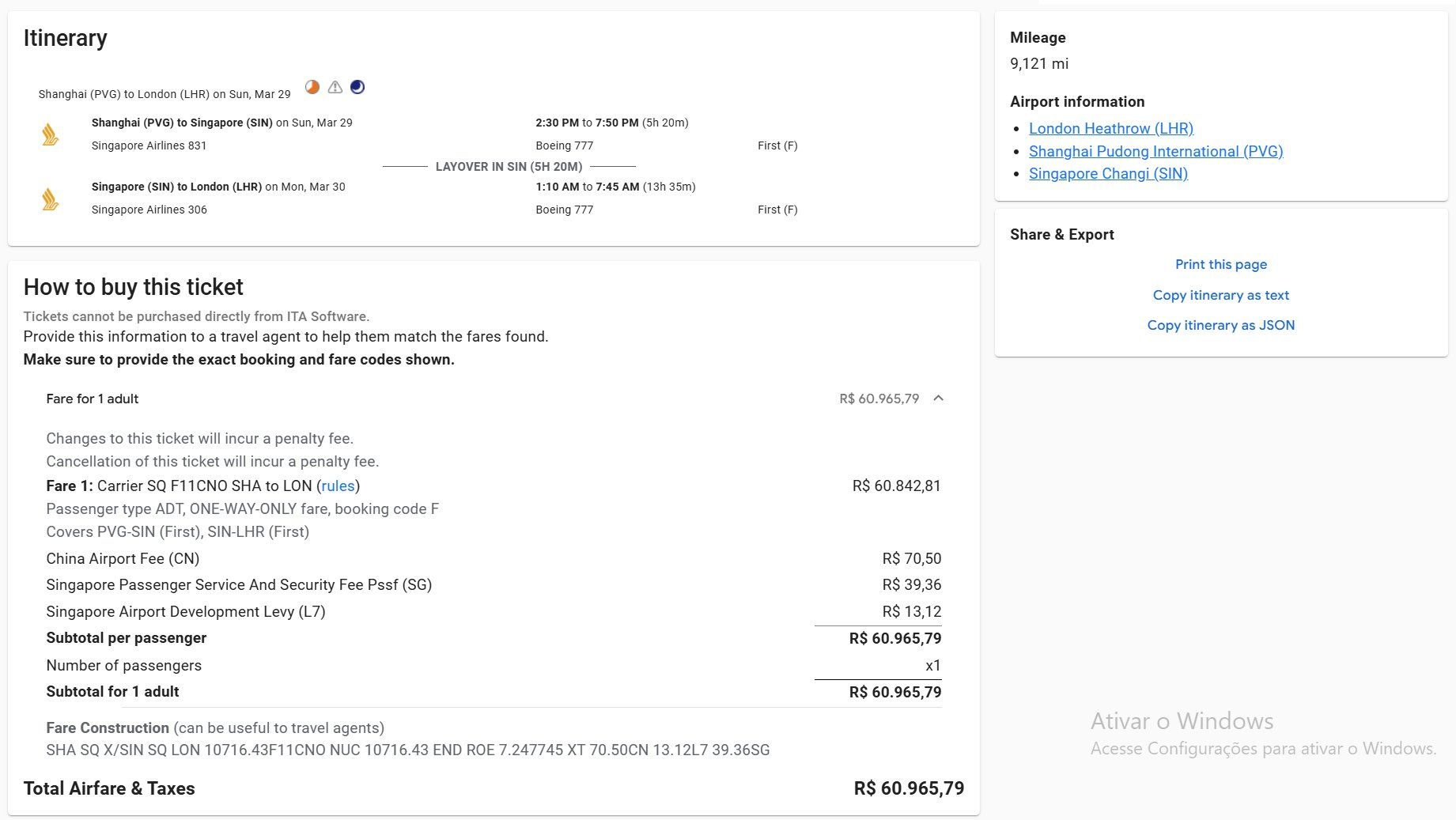Click Singapore Airlines logo for flight 306
The image size is (1456, 820).
coord(51,198)
